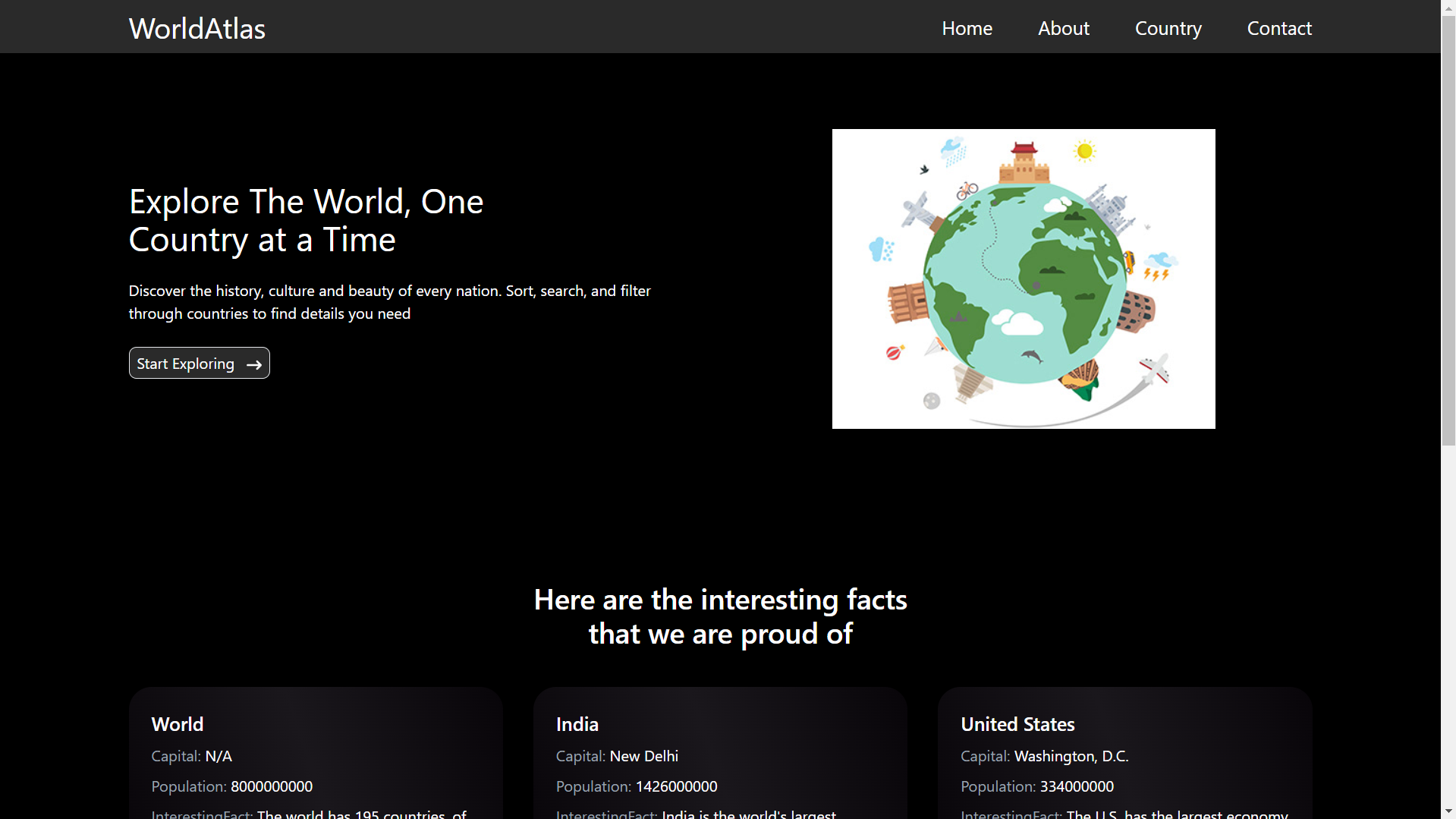Click the scrollbar up arrow

click(x=1448, y=7)
